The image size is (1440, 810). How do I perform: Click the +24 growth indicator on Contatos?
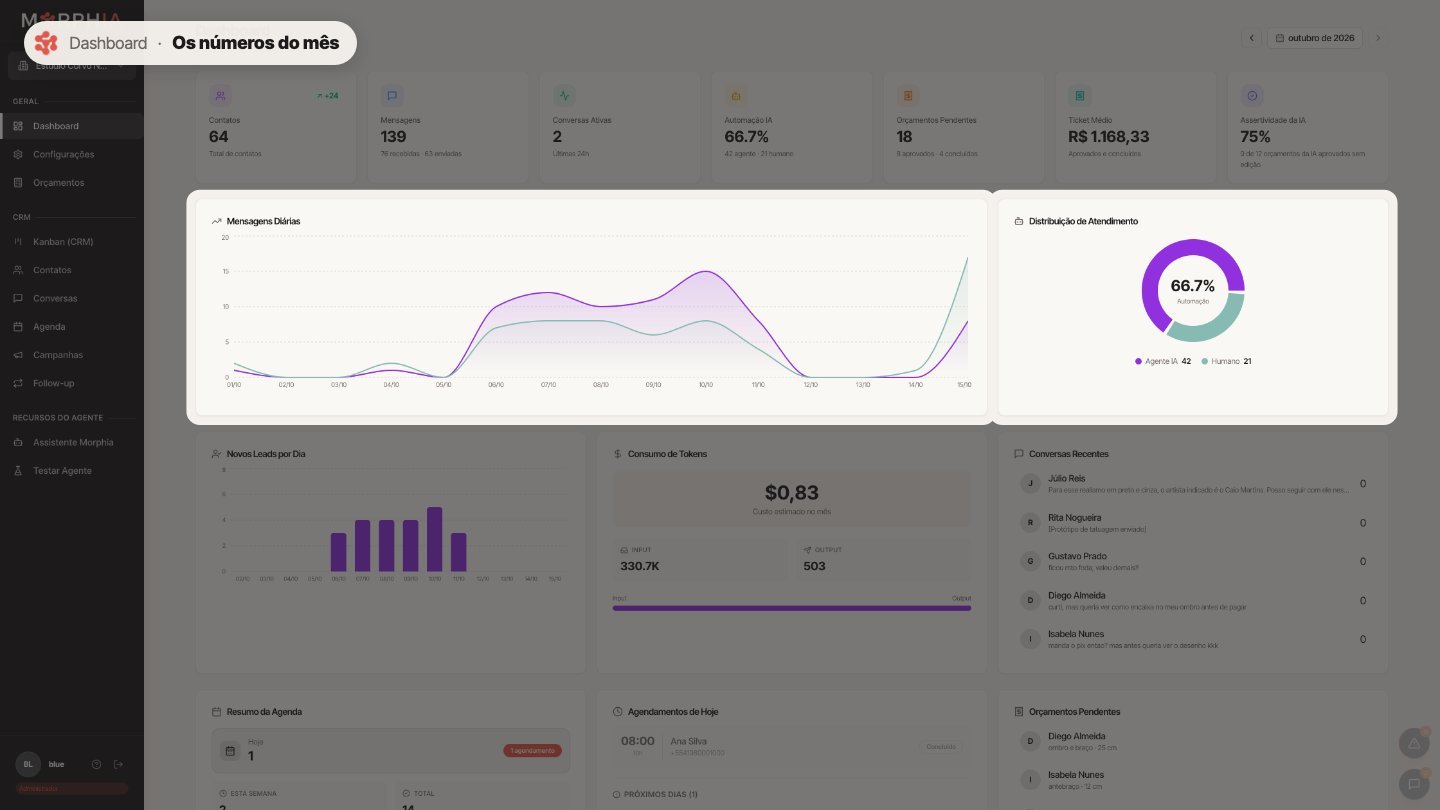(327, 96)
